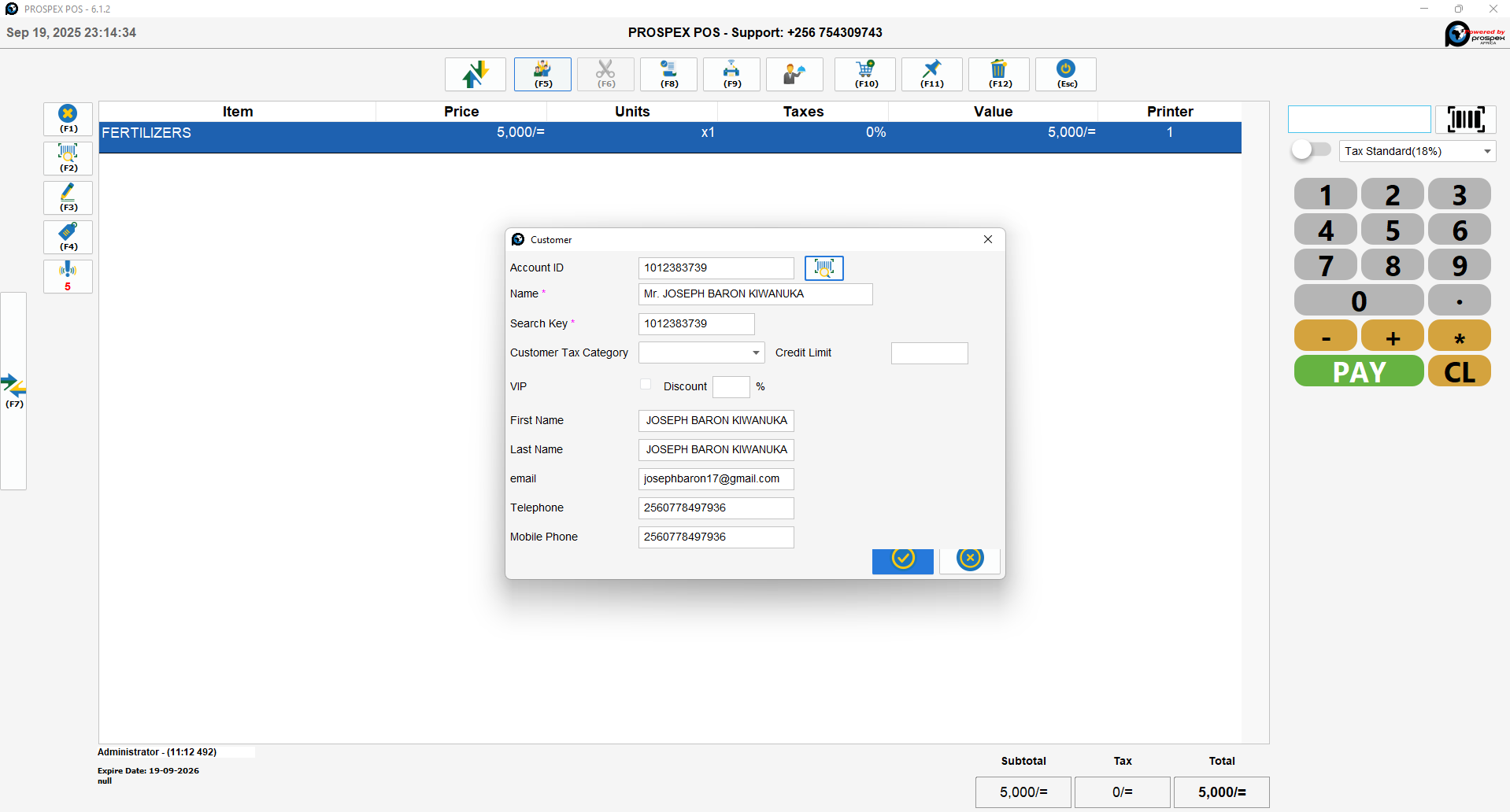Toggle the tax switch beside Tax Standard
This screenshot has width=1510, height=812.
(x=1311, y=150)
